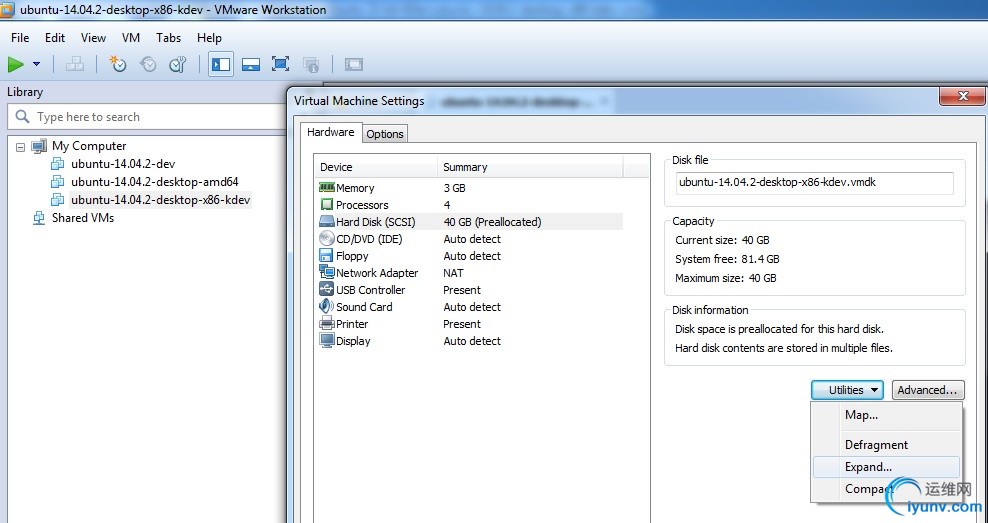
Task: Power on the virtual machine with the green play icon
Action: click(16, 64)
